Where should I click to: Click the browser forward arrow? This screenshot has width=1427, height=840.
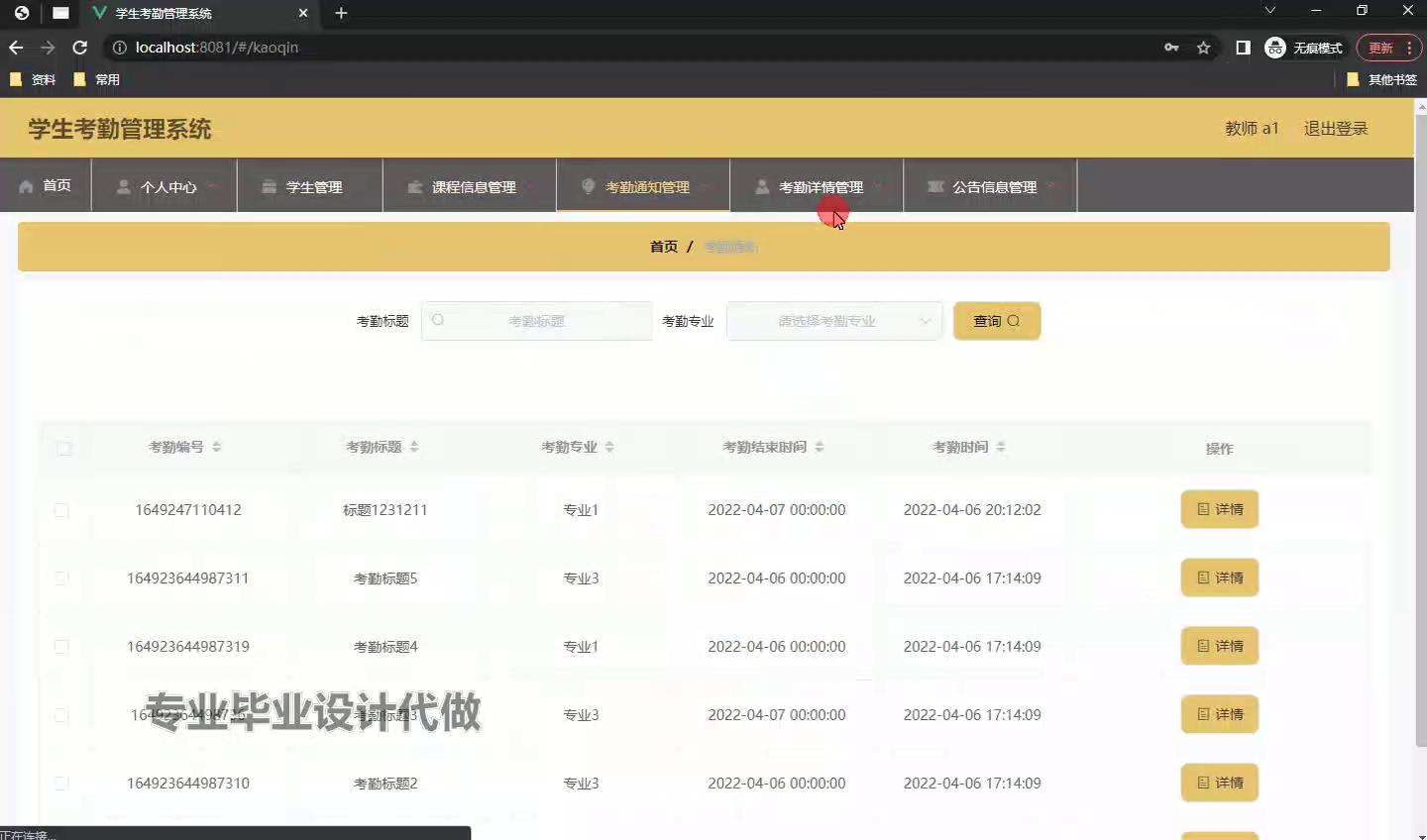pyautogui.click(x=48, y=48)
